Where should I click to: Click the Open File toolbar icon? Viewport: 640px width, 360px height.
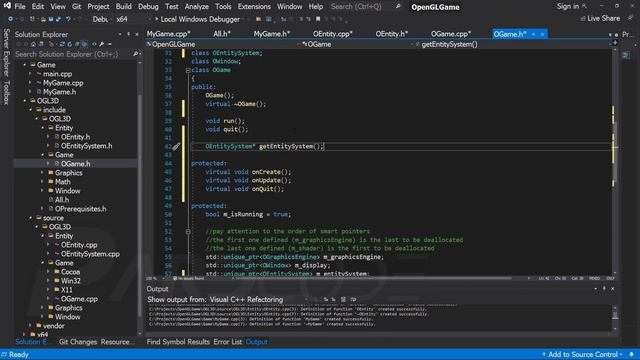click(x=43, y=19)
